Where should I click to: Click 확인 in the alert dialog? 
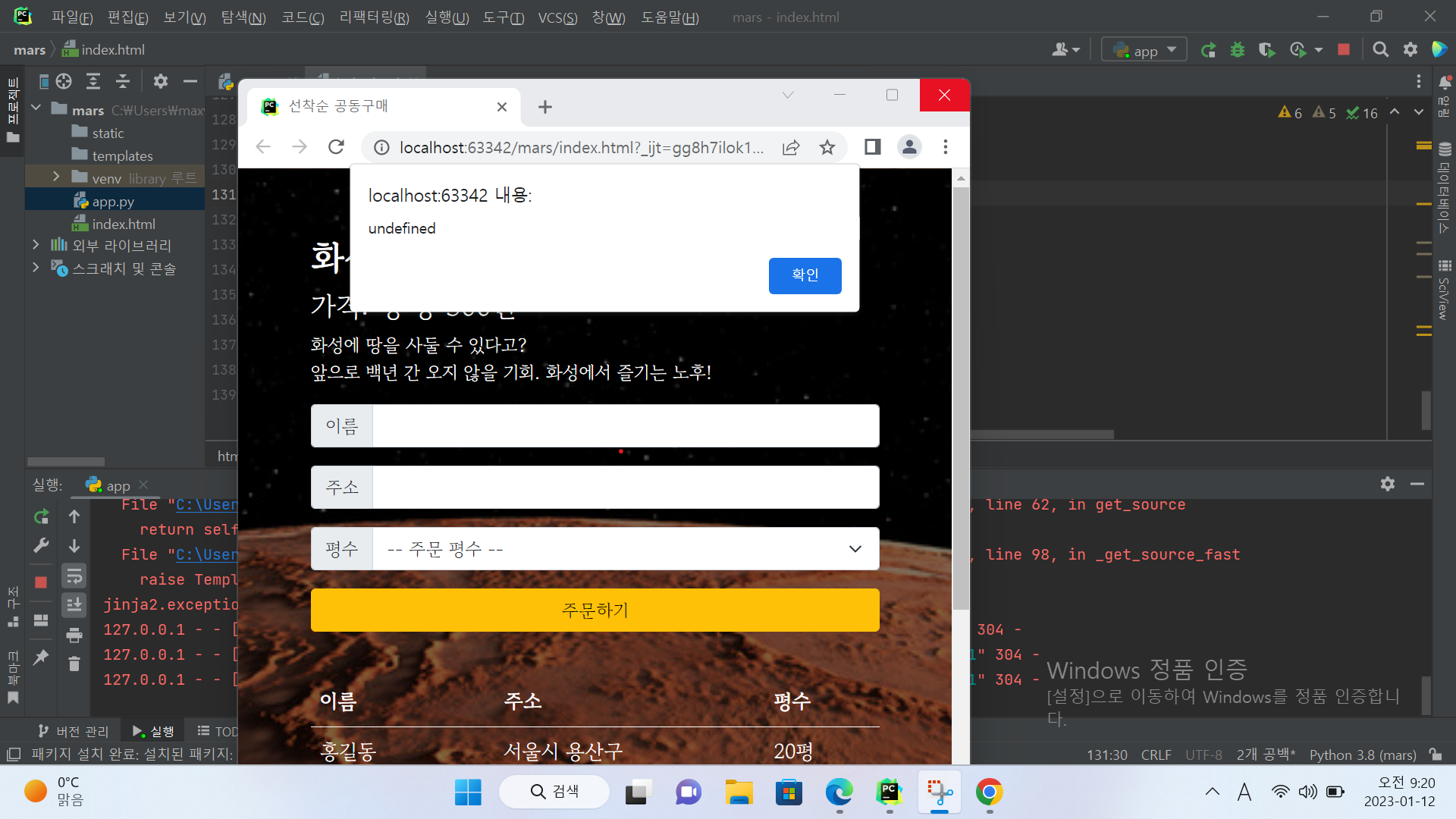[805, 275]
